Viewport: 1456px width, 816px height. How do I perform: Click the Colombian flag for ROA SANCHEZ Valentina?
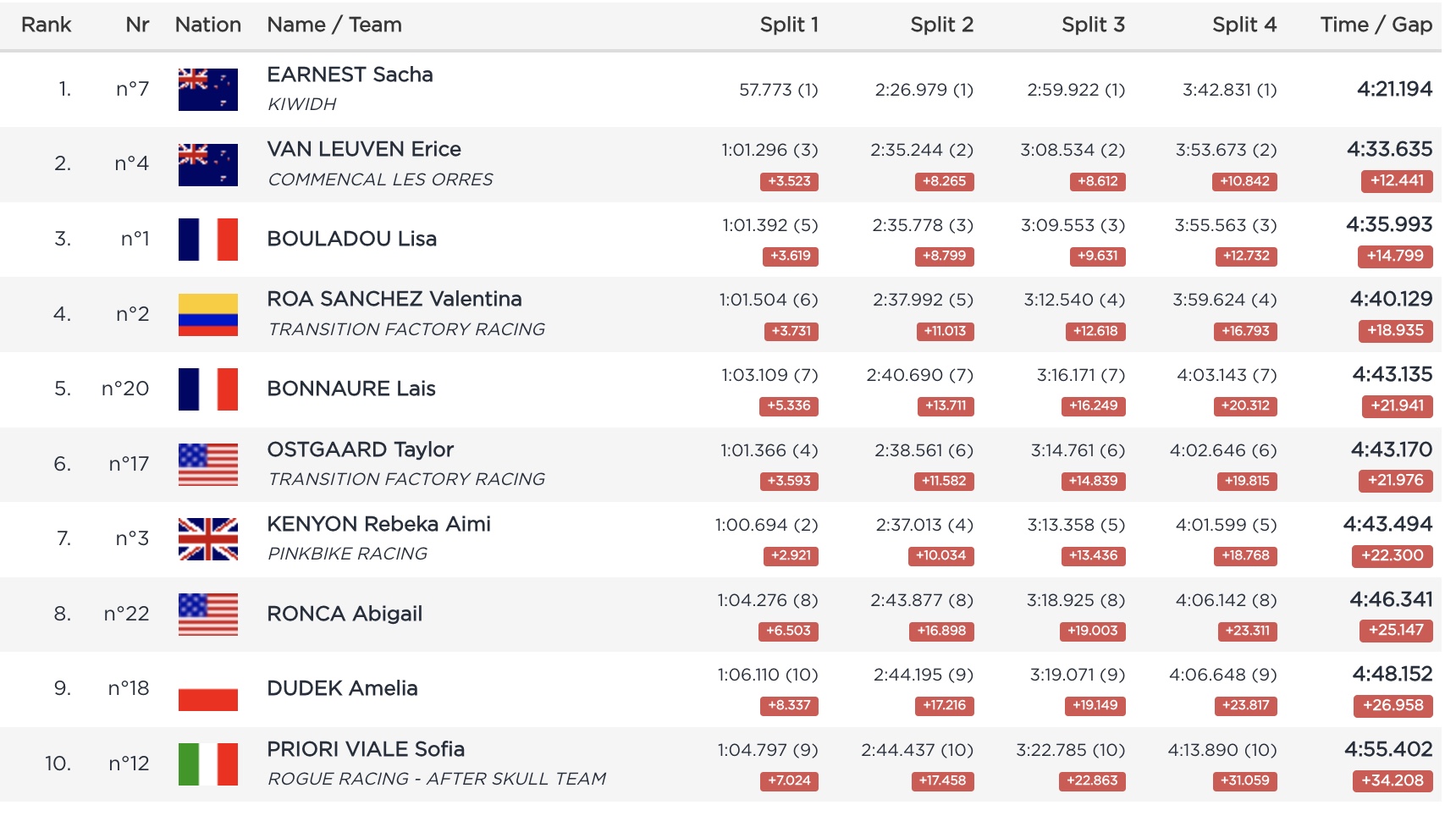[x=207, y=314]
